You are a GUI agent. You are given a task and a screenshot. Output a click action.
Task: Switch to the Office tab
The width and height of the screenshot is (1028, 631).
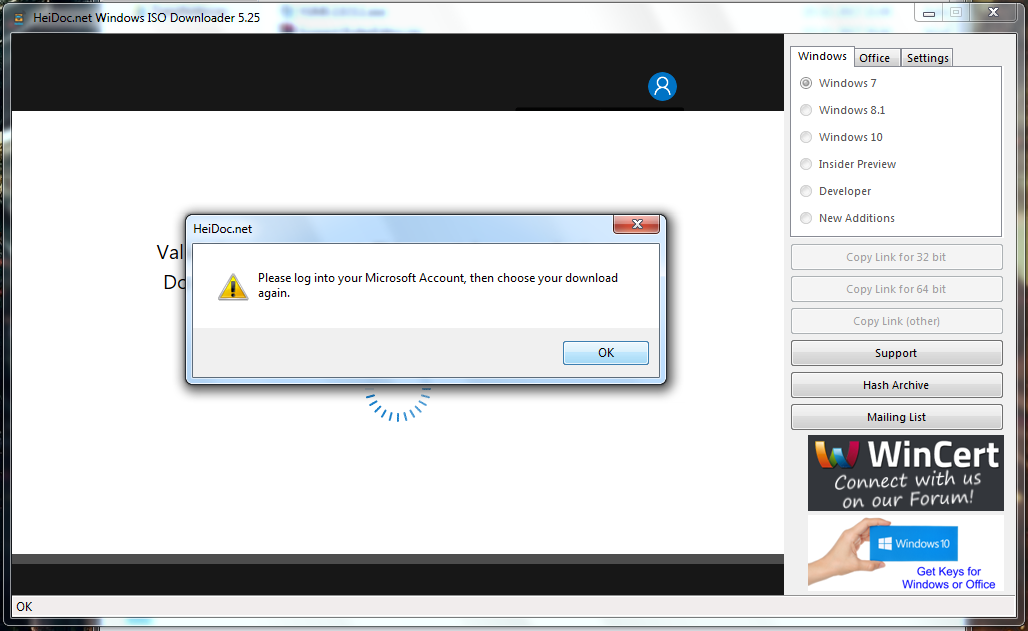pos(875,58)
